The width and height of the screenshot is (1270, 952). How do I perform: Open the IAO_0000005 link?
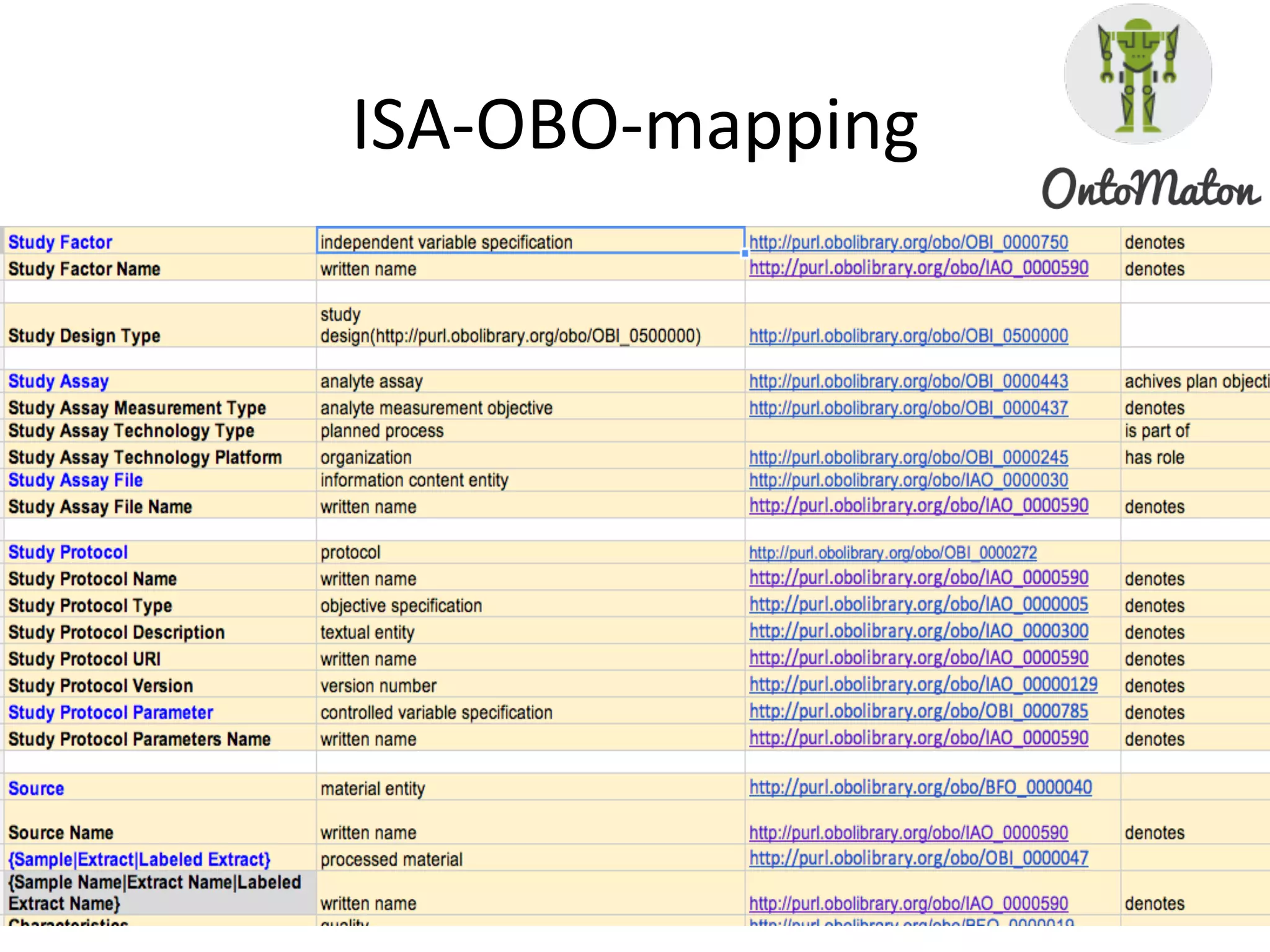click(x=918, y=604)
